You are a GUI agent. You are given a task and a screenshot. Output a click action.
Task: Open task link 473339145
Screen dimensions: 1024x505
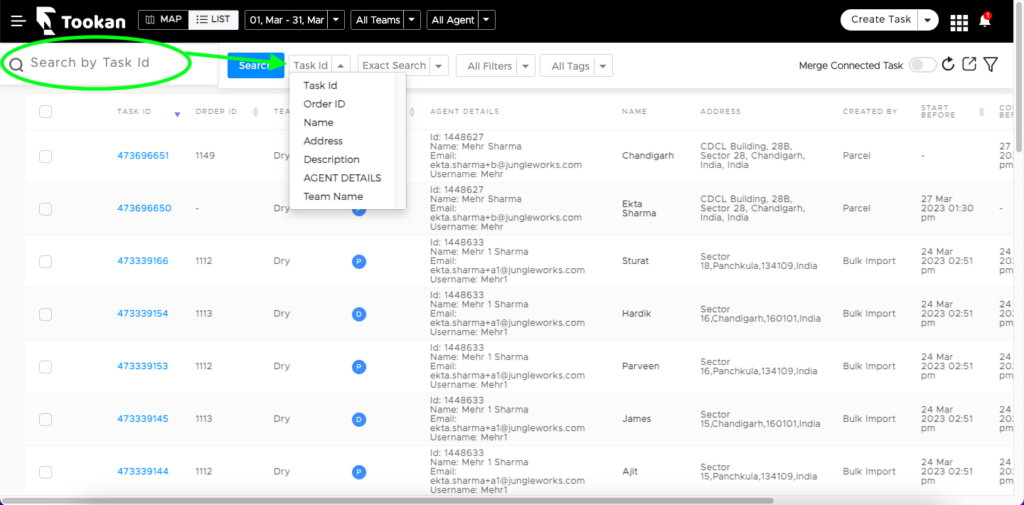tap(142, 418)
